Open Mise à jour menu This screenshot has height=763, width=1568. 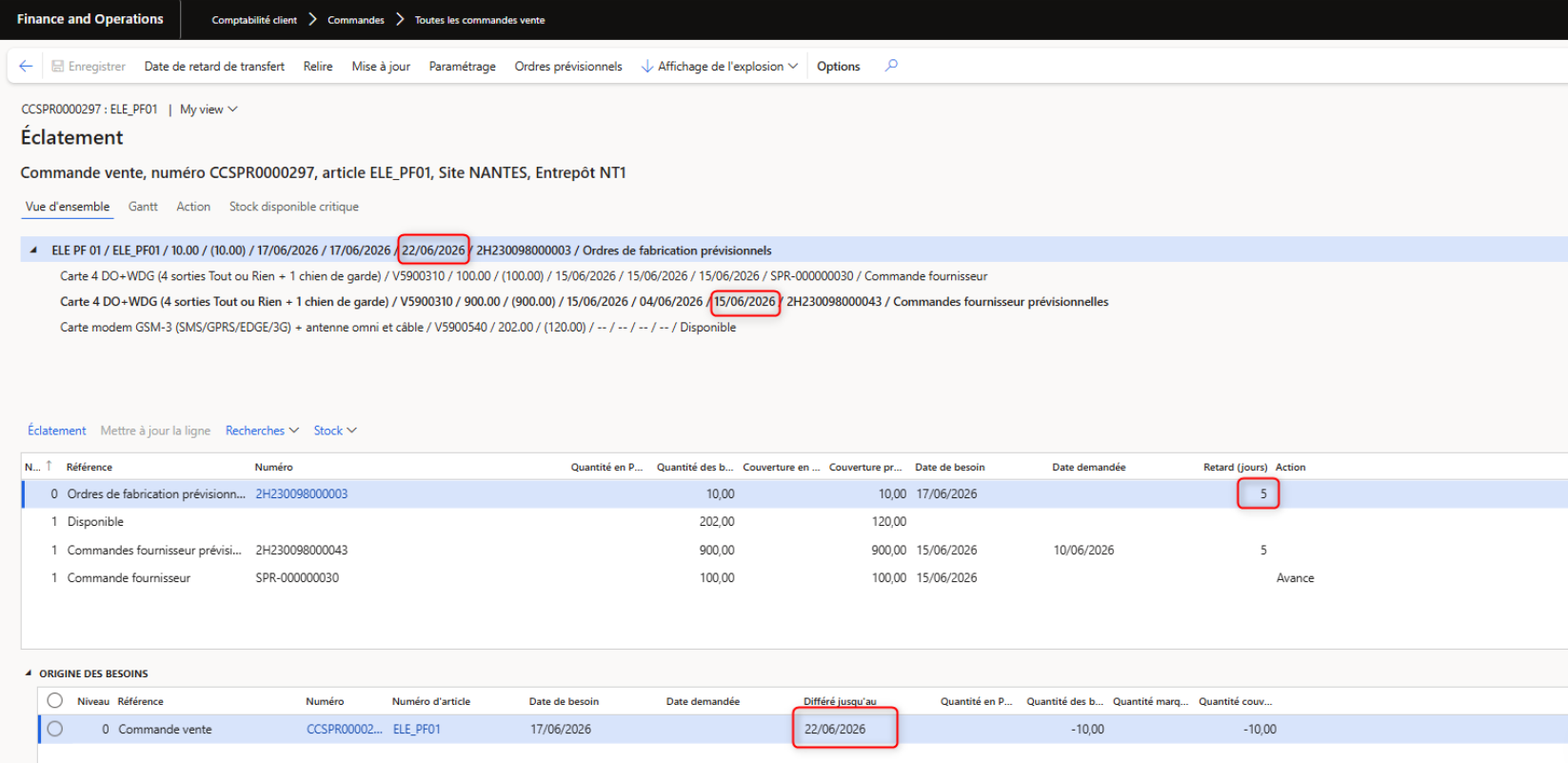tap(381, 67)
